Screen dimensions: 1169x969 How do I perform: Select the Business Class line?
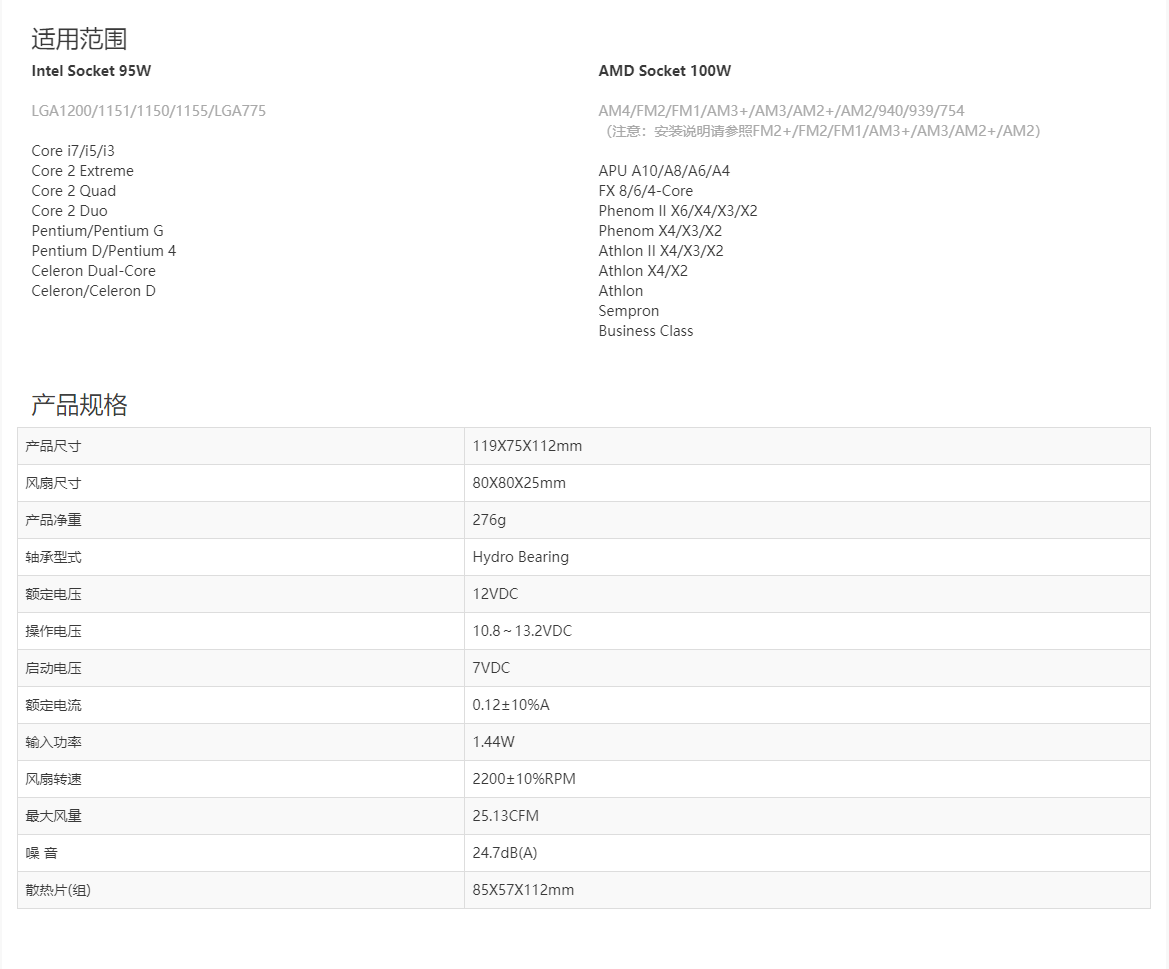[x=646, y=332]
